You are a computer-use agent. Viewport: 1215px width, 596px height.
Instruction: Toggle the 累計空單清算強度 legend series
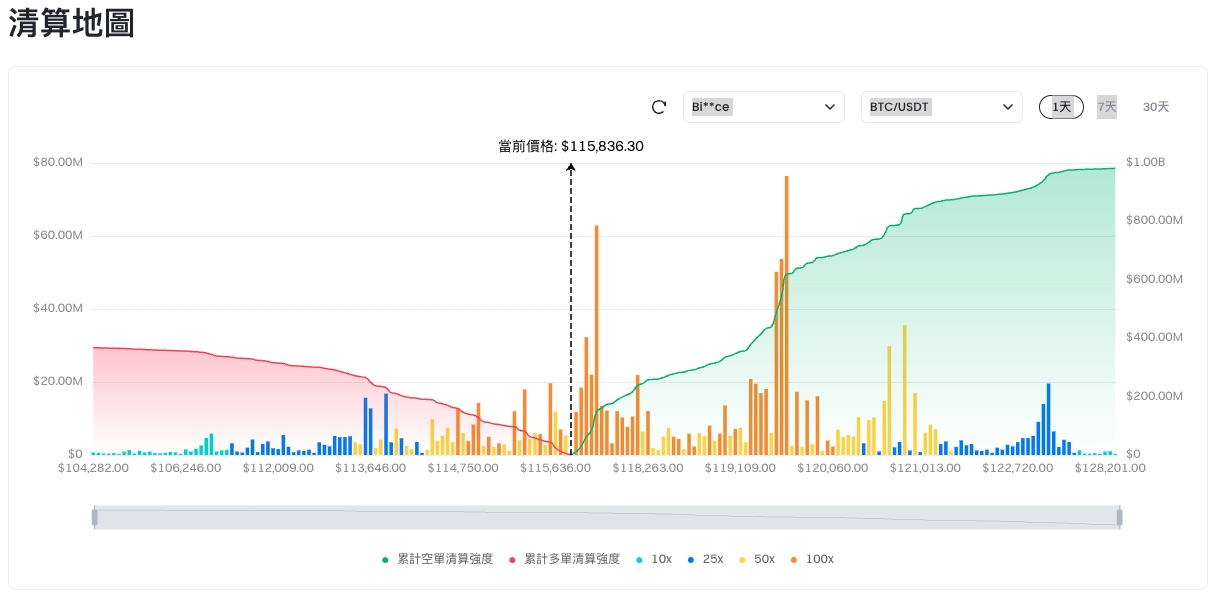coord(438,559)
